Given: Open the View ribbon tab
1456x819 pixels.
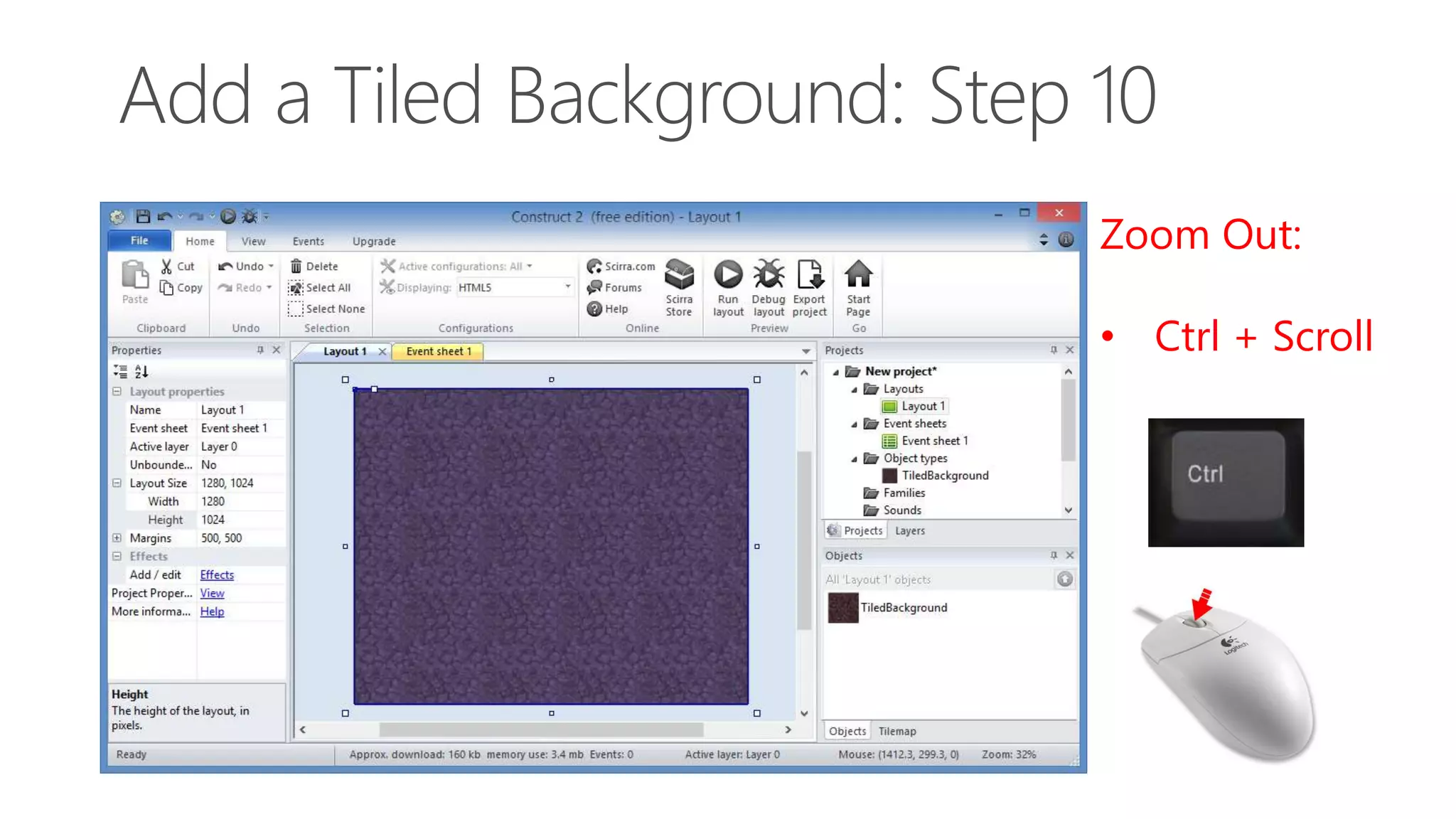Looking at the screenshot, I should (x=253, y=241).
